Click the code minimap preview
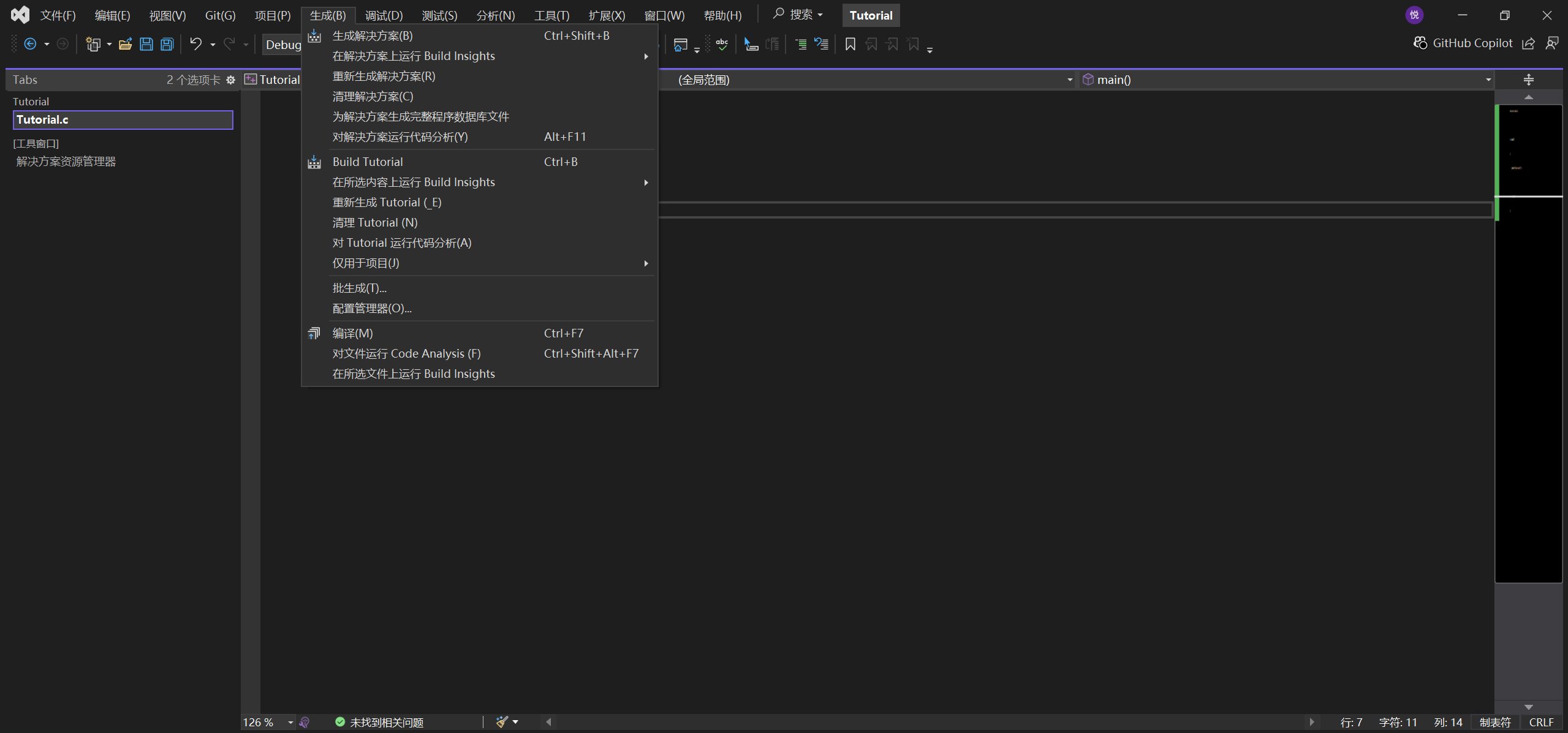This screenshot has width=1568, height=733. (1528, 343)
